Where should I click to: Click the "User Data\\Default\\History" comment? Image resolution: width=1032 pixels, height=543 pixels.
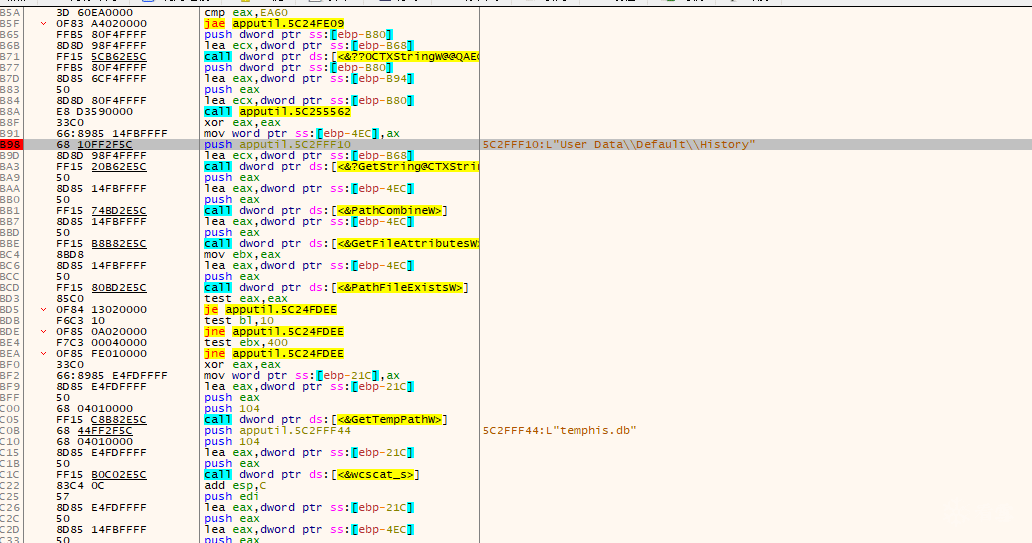click(x=617, y=145)
